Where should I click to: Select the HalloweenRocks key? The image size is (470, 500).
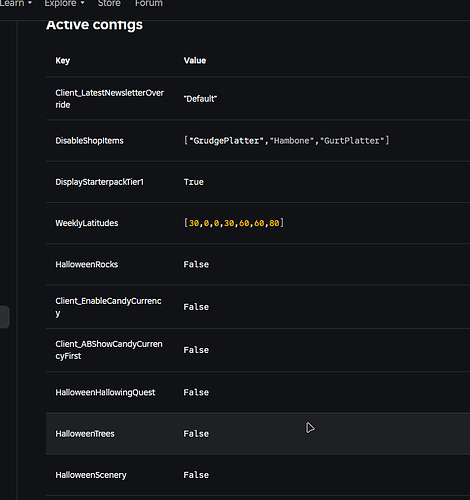tap(87, 264)
